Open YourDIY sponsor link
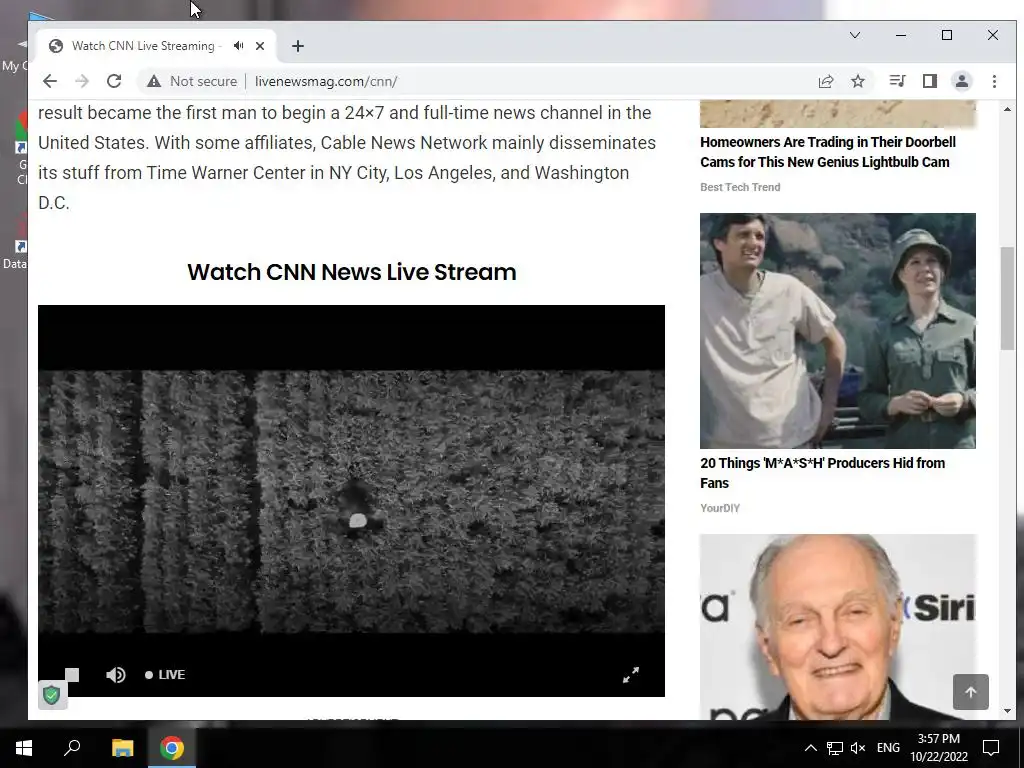The height and width of the screenshot is (768, 1024). tap(720, 508)
